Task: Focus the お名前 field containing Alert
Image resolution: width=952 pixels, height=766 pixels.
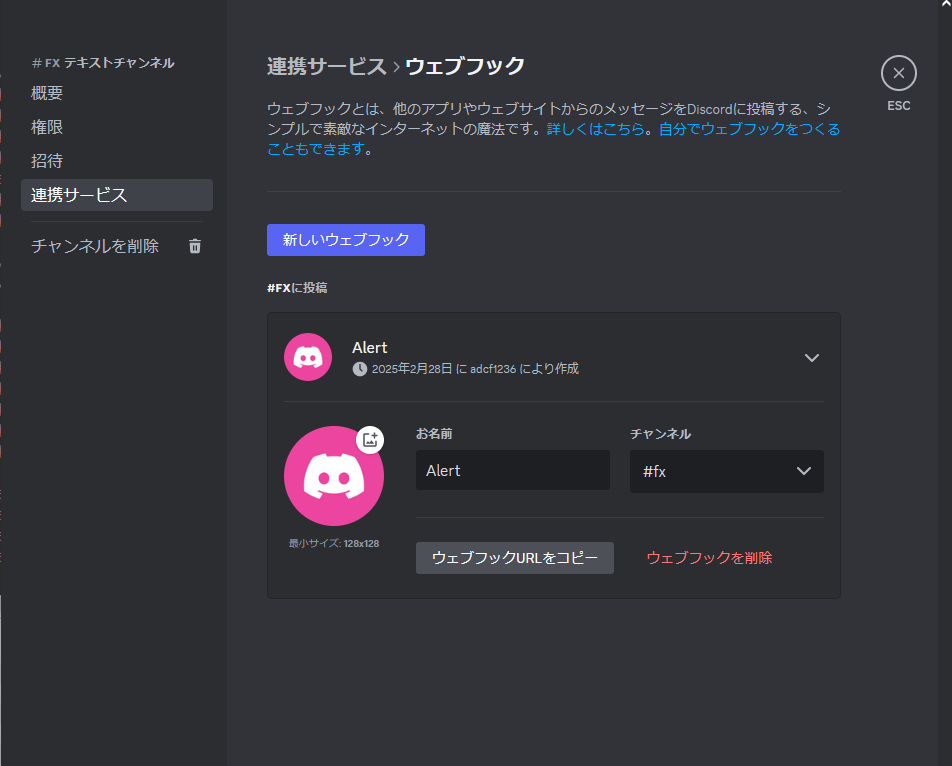Action: (x=513, y=470)
